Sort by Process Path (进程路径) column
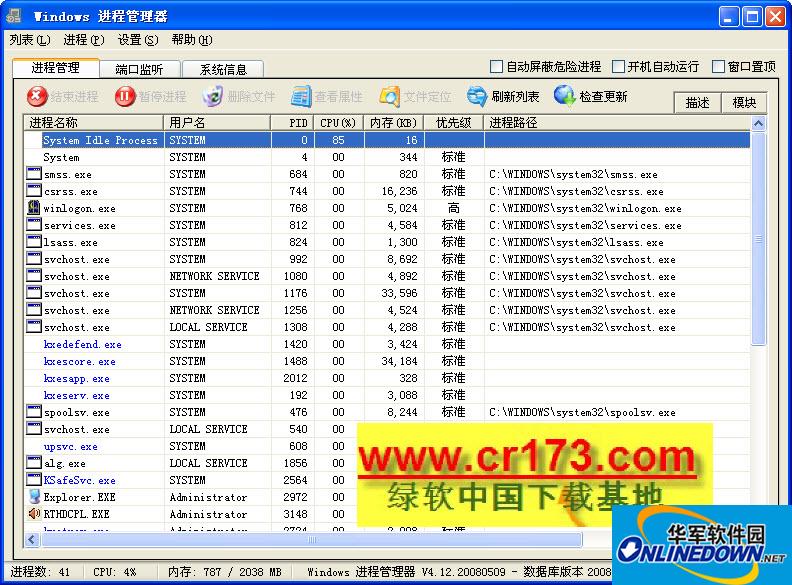Image resolution: width=792 pixels, height=585 pixels. pyautogui.click(x=617, y=122)
